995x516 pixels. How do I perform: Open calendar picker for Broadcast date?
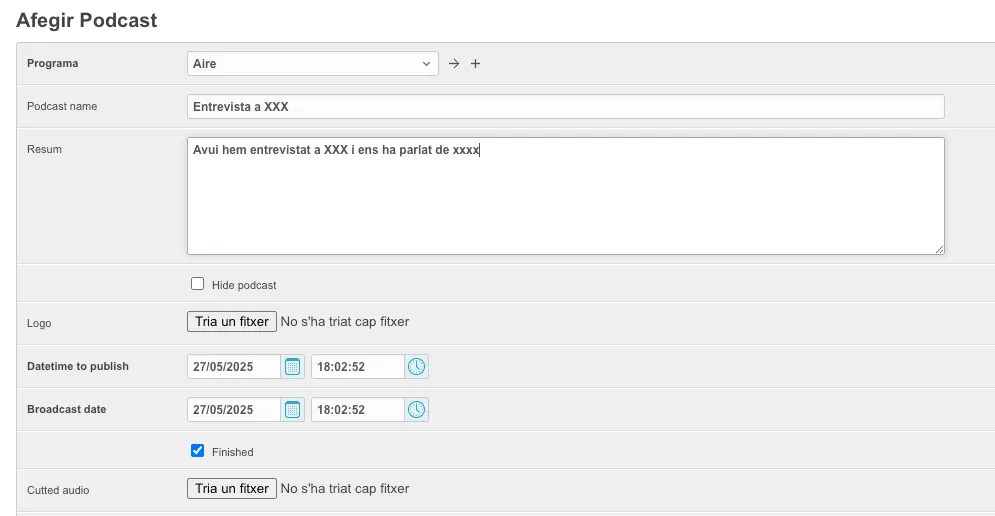[x=293, y=410]
